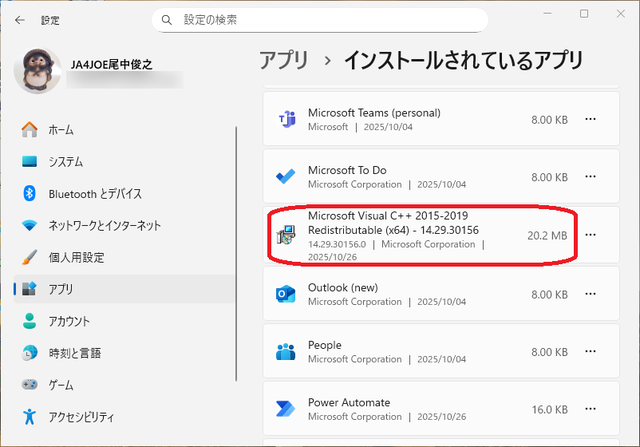Click the person icon for アカウント
This screenshot has height=447, width=640.
(x=29, y=321)
